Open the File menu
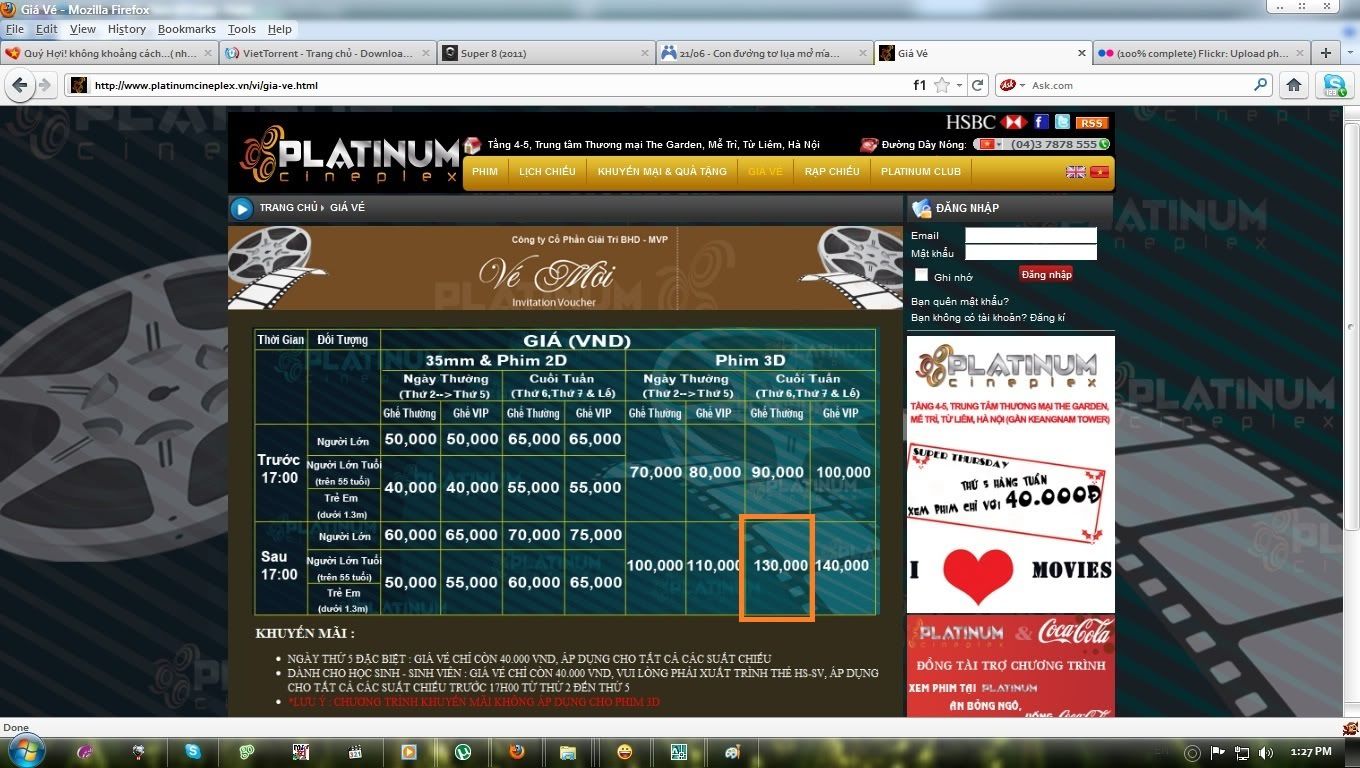Viewport: 1360px width, 768px height. [x=14, y=29]
